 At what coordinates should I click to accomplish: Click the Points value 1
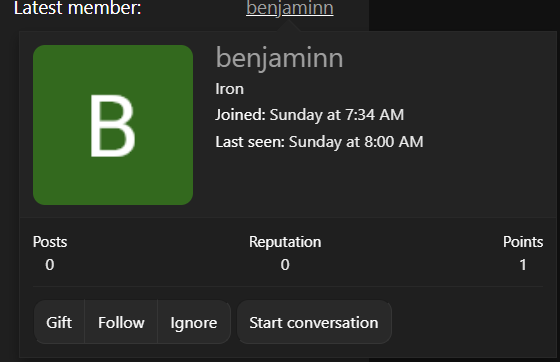pyautogui.click(x=523, y=265)
